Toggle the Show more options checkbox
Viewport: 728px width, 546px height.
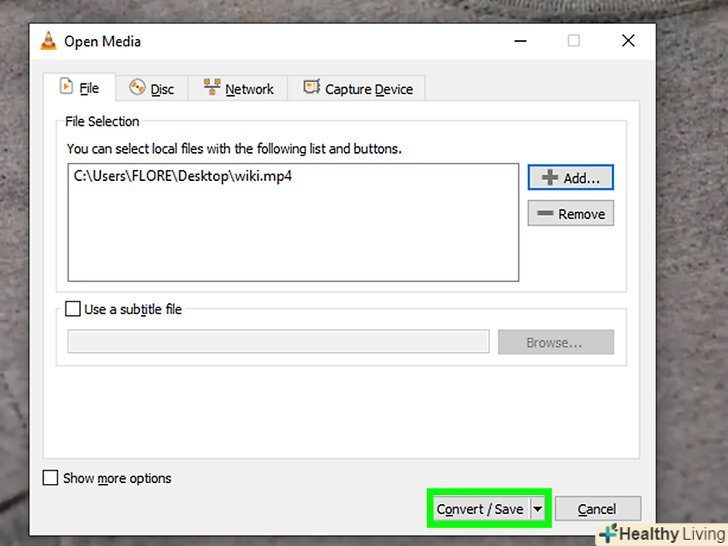[50, 478]
